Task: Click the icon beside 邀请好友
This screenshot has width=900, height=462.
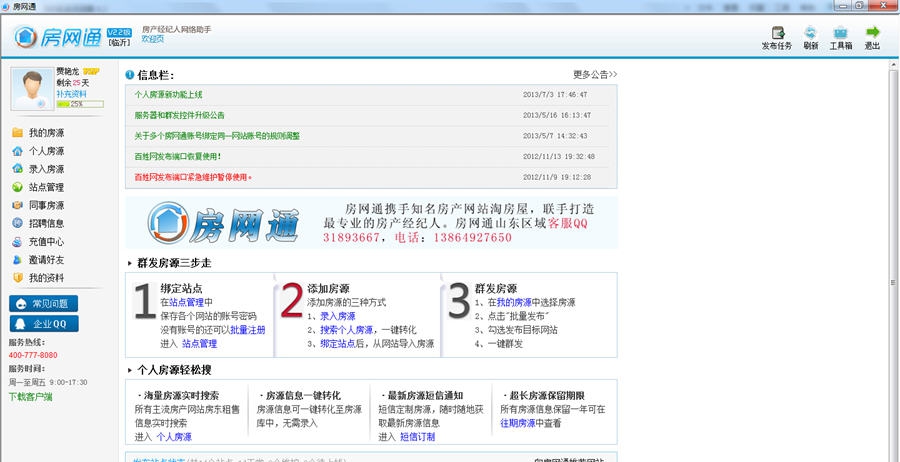Action: click(x=17, y=259)
